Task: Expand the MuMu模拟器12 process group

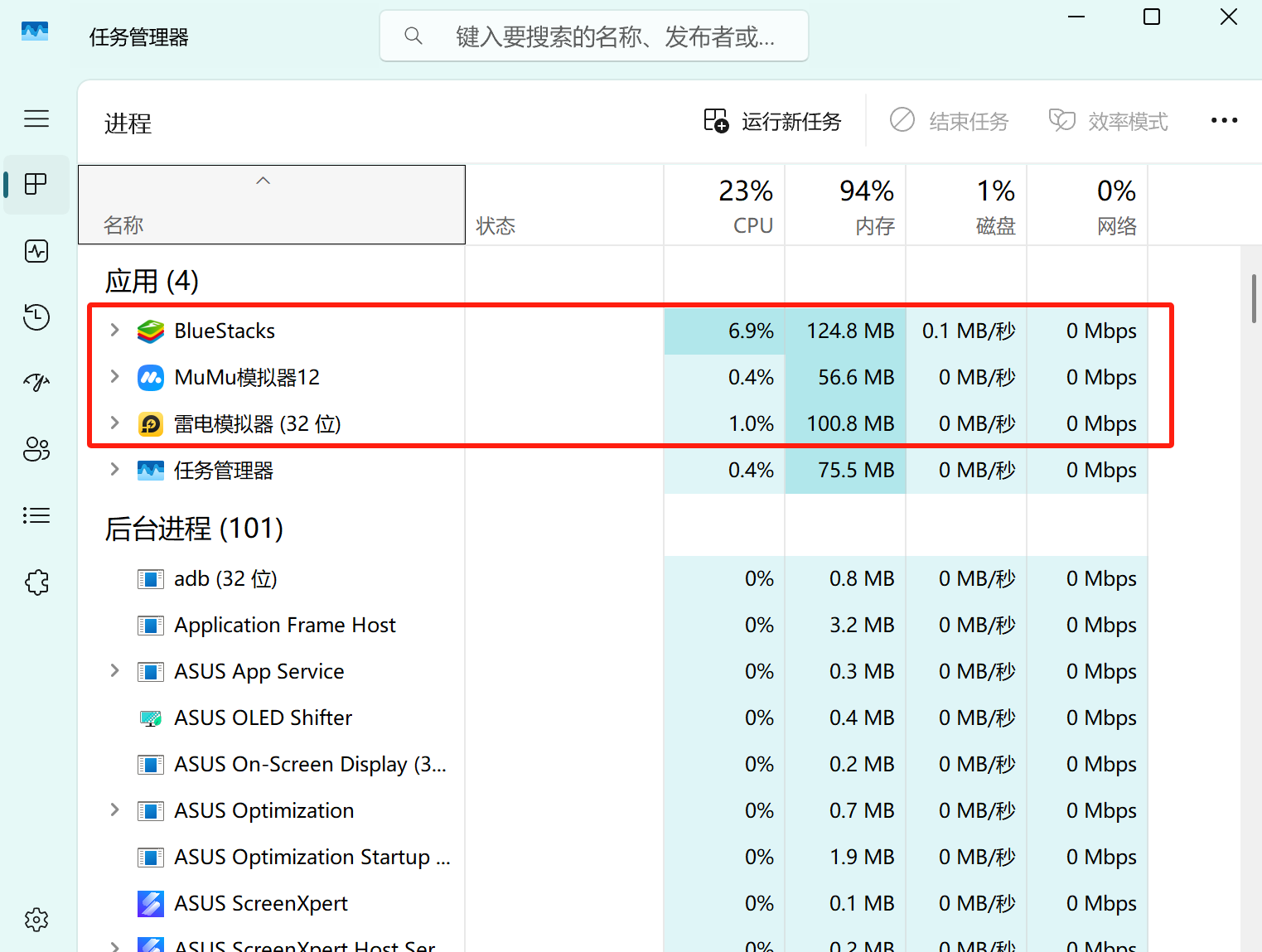Action: click(x=114, y=377)
